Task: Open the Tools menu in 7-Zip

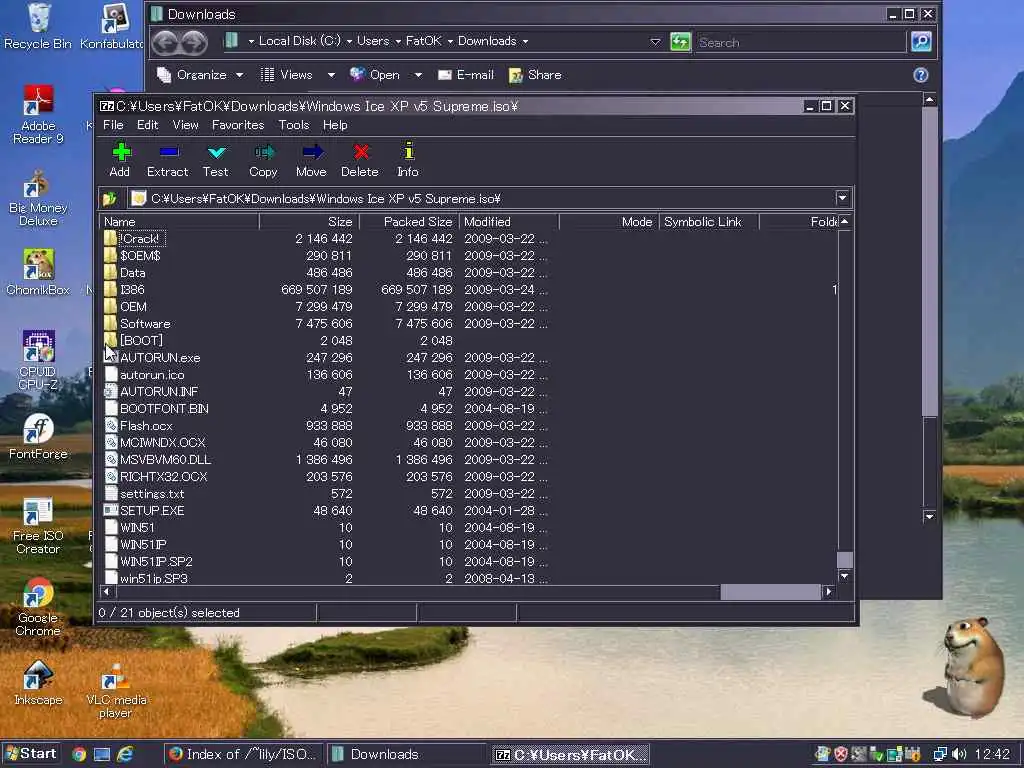Action: tap(294, 125)
